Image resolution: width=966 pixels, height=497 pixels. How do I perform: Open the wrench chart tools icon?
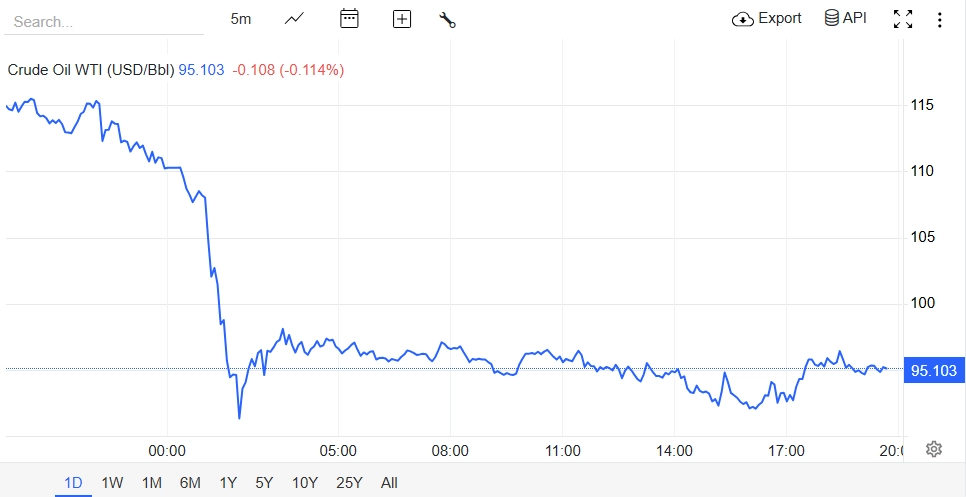pyautogui.click(x=448, y=19)
